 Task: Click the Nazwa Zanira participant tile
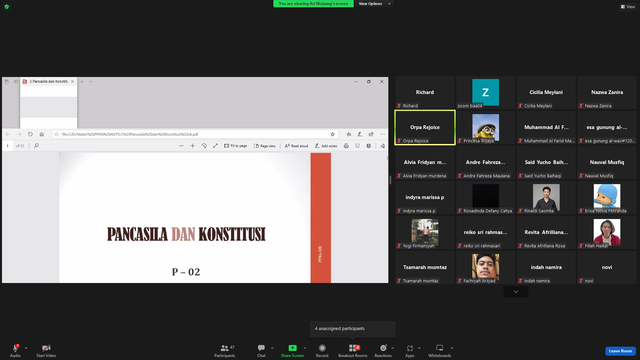[607, 92]
